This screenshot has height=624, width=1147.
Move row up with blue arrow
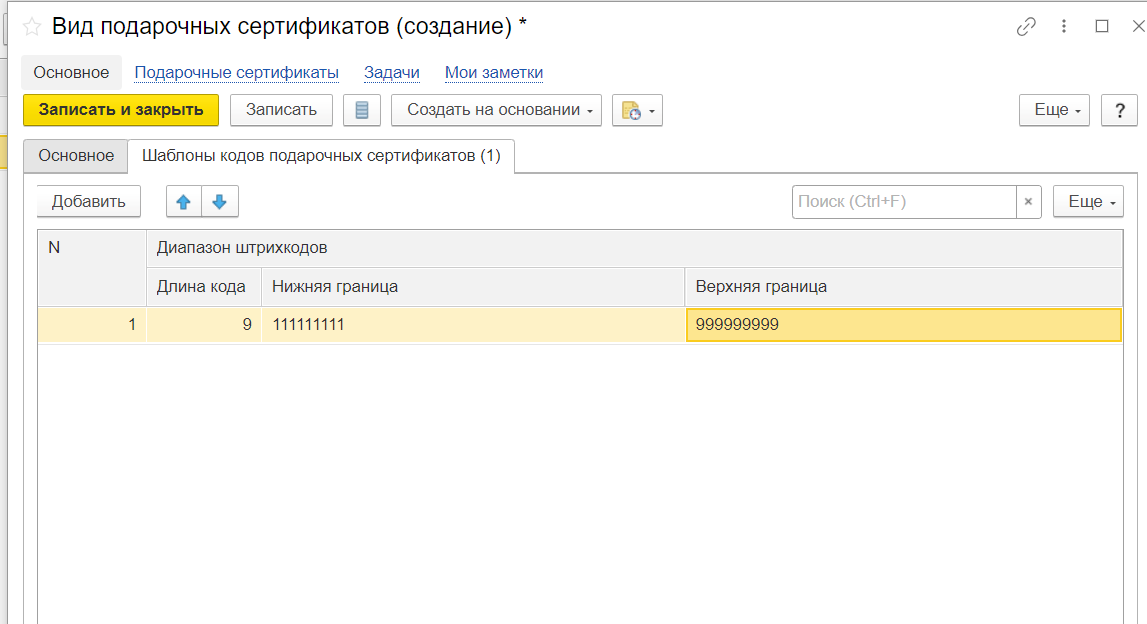(183, 202)
